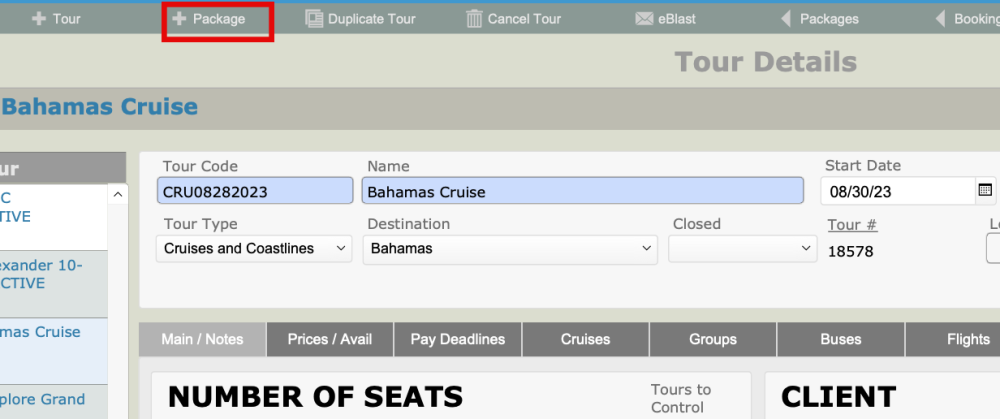Click the Tour Code field
This screenshot has width=1000, height=419.
pos(254,191)
